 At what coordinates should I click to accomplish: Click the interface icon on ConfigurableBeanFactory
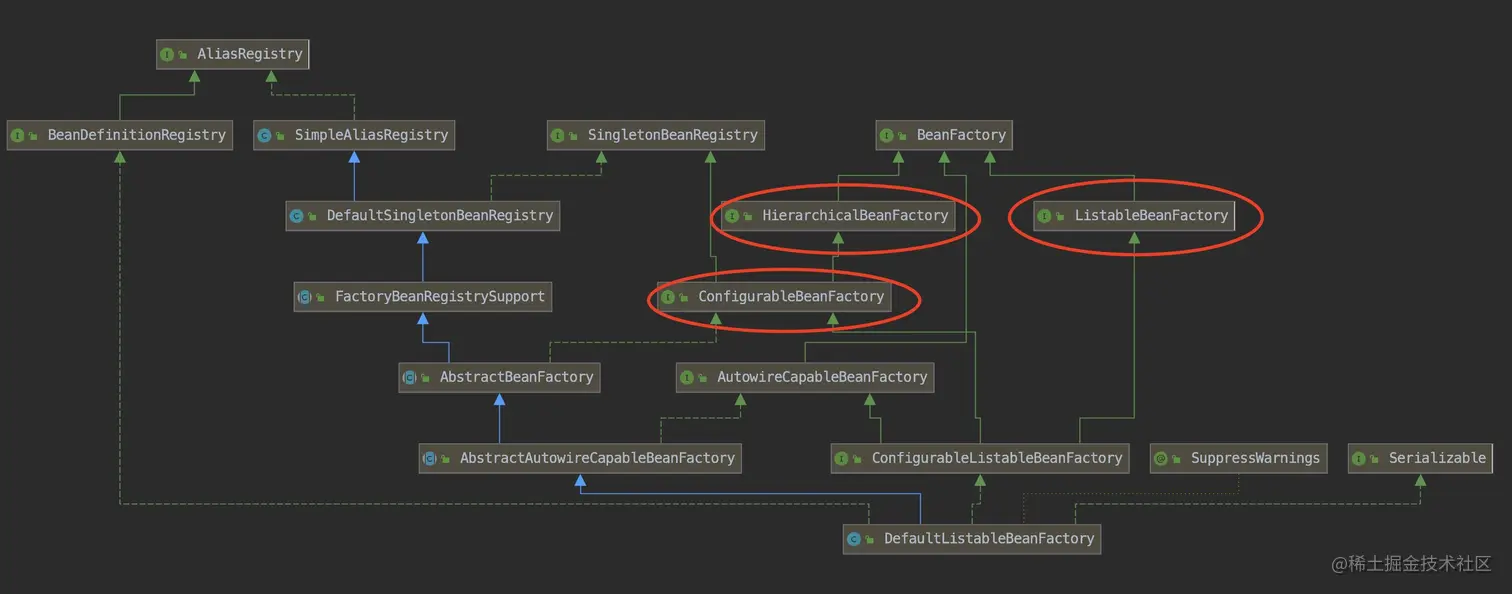[x=668, y=297]
